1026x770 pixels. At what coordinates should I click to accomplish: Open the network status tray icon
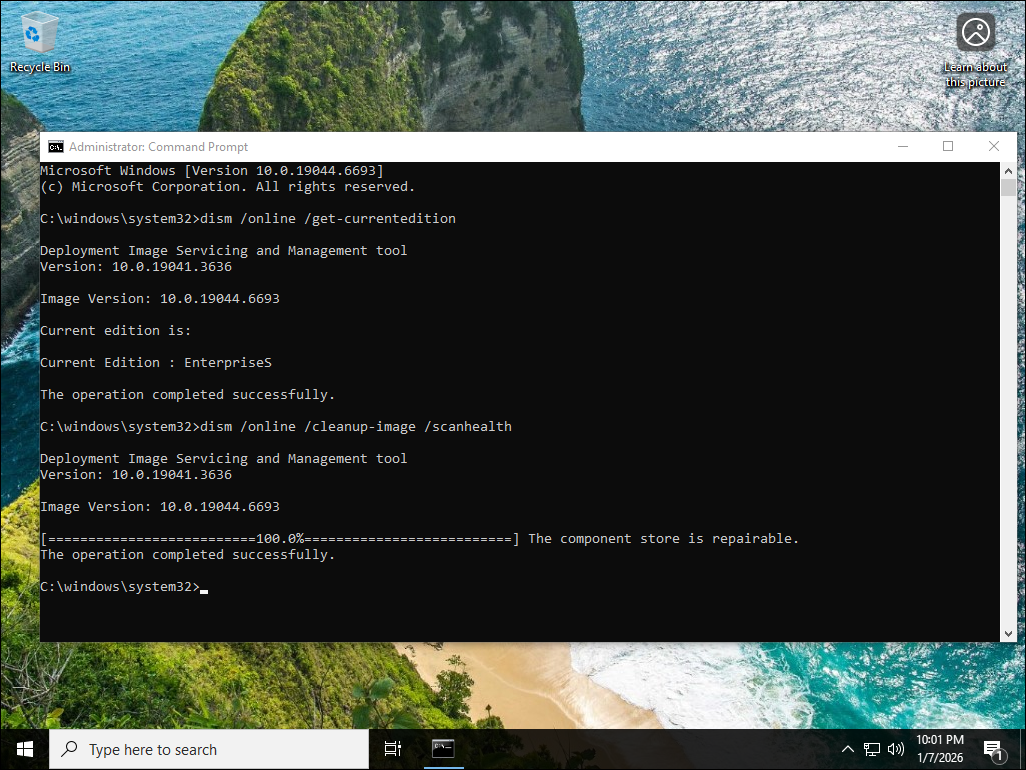pyautogui.click(x=872, y=749)
